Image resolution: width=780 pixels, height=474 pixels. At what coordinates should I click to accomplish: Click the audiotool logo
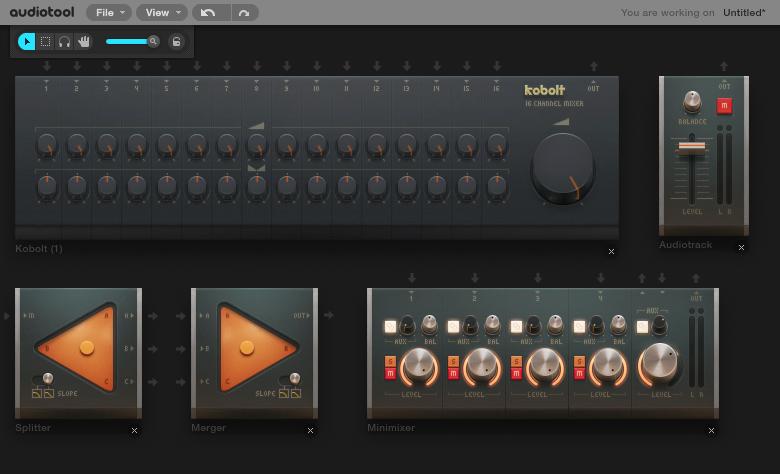(42, 12)
